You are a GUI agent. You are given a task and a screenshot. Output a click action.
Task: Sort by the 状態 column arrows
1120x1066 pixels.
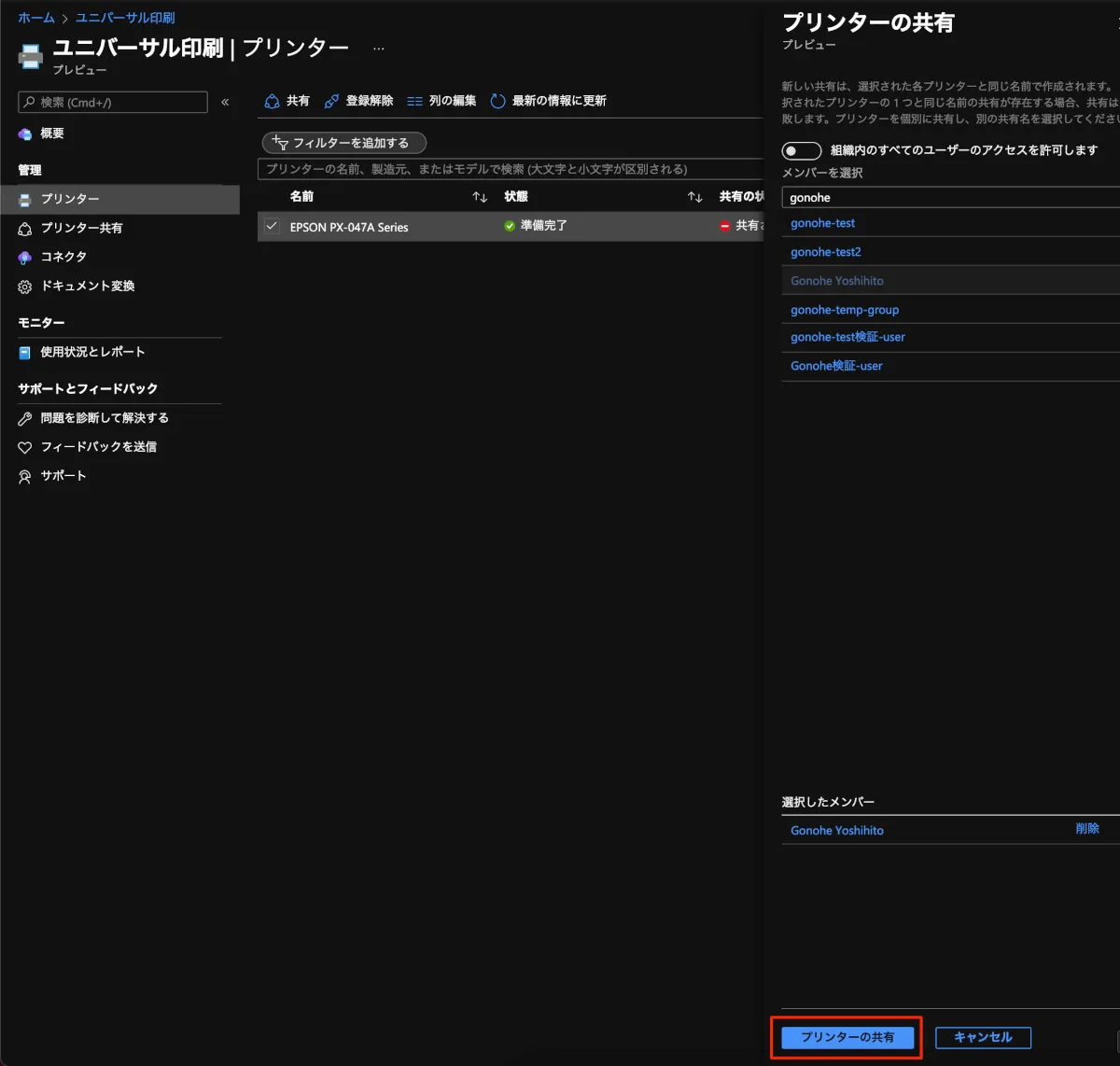point(694,197)
